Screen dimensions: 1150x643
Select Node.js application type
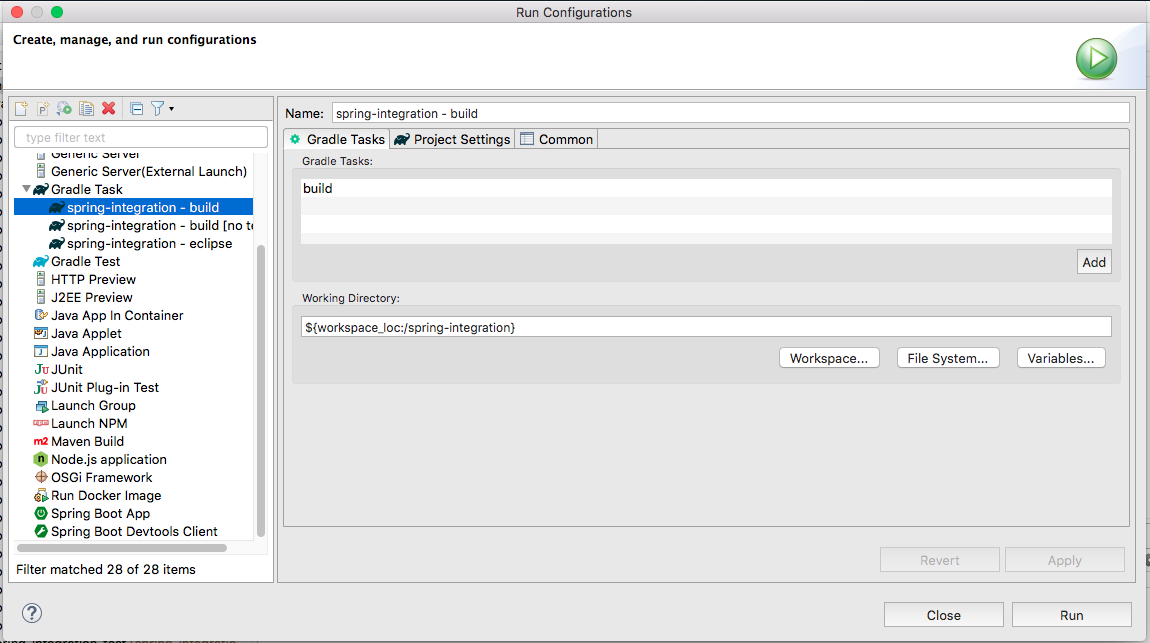point(109,460)
